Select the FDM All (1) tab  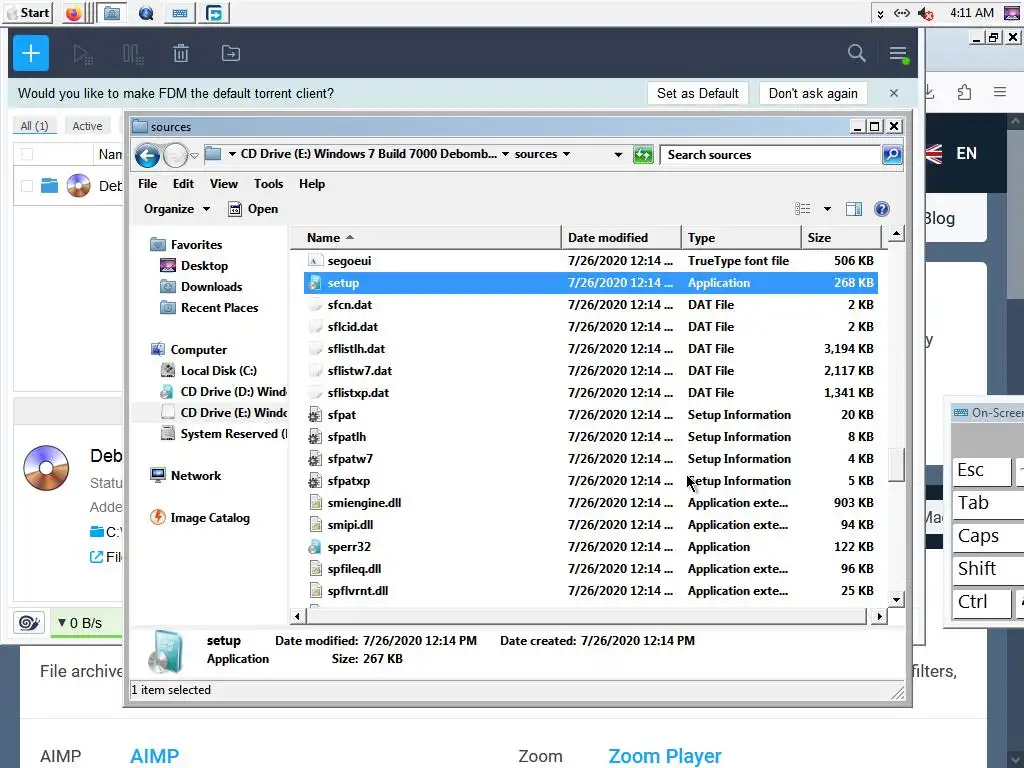pos(35,126)
